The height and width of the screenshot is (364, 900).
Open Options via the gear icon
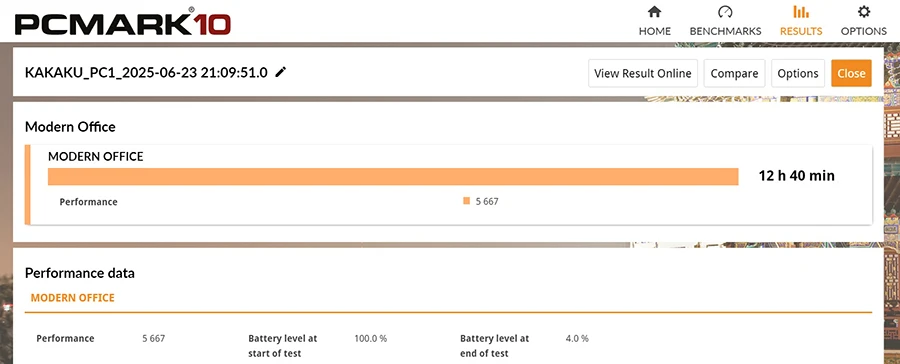[863, 11]
